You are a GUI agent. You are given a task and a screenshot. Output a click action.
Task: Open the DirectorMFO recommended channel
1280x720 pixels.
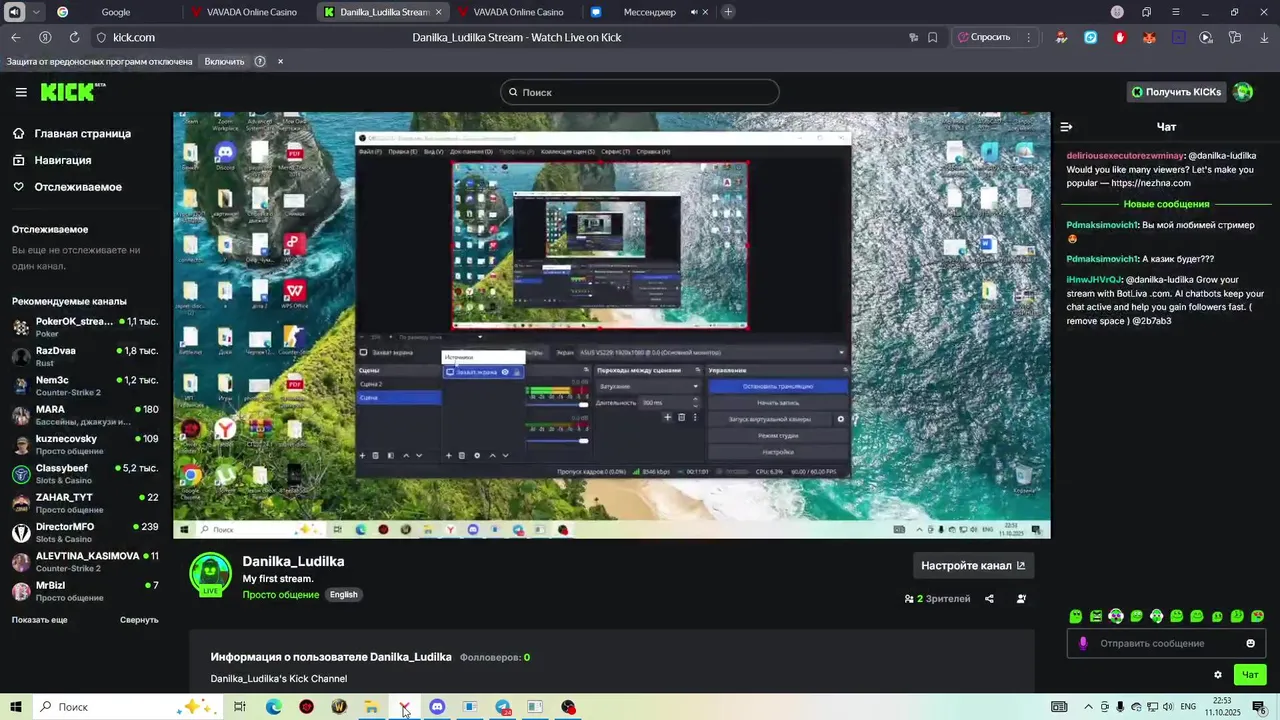coord(85,532)
